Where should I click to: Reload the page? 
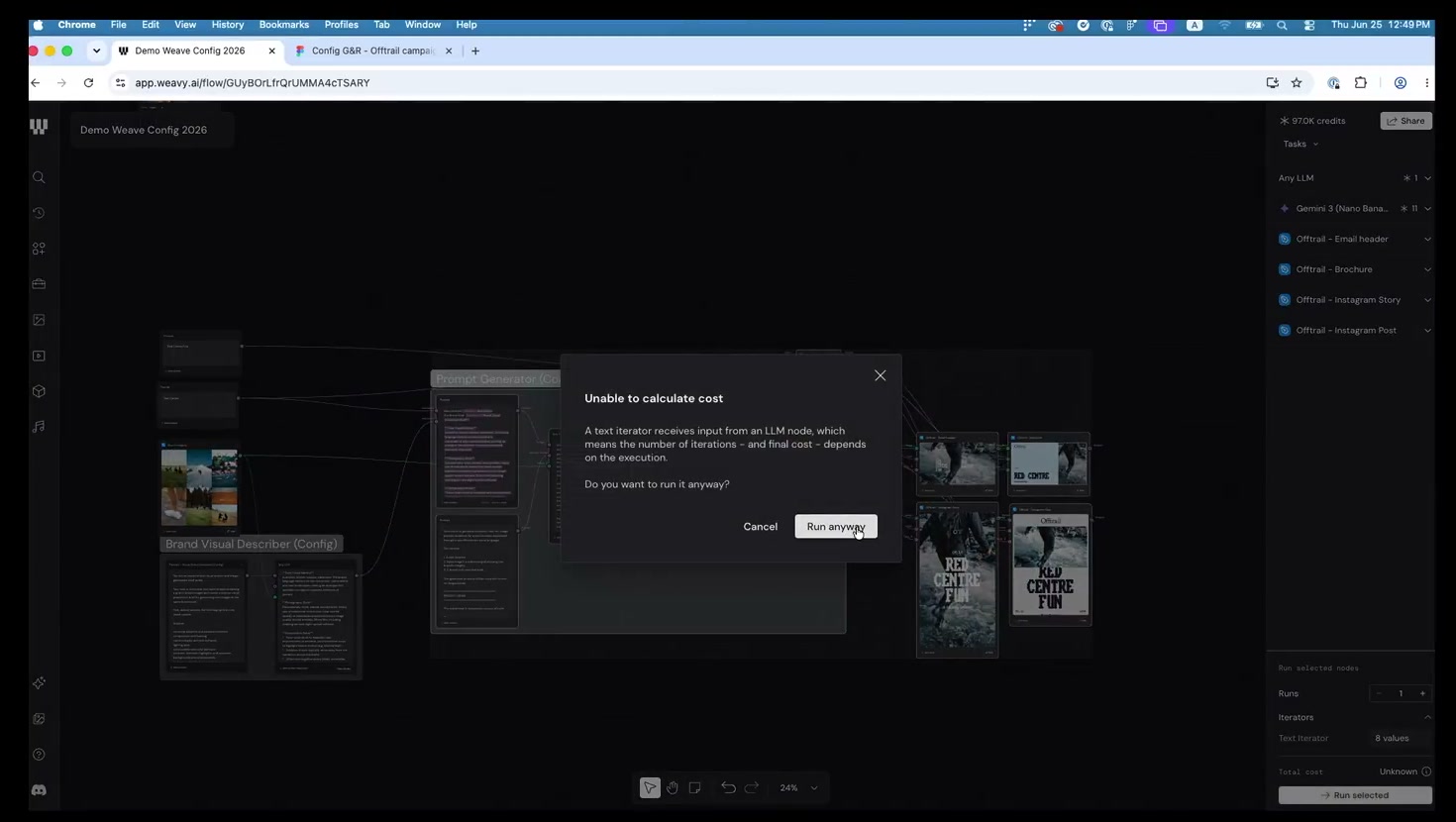pos(88,83)
